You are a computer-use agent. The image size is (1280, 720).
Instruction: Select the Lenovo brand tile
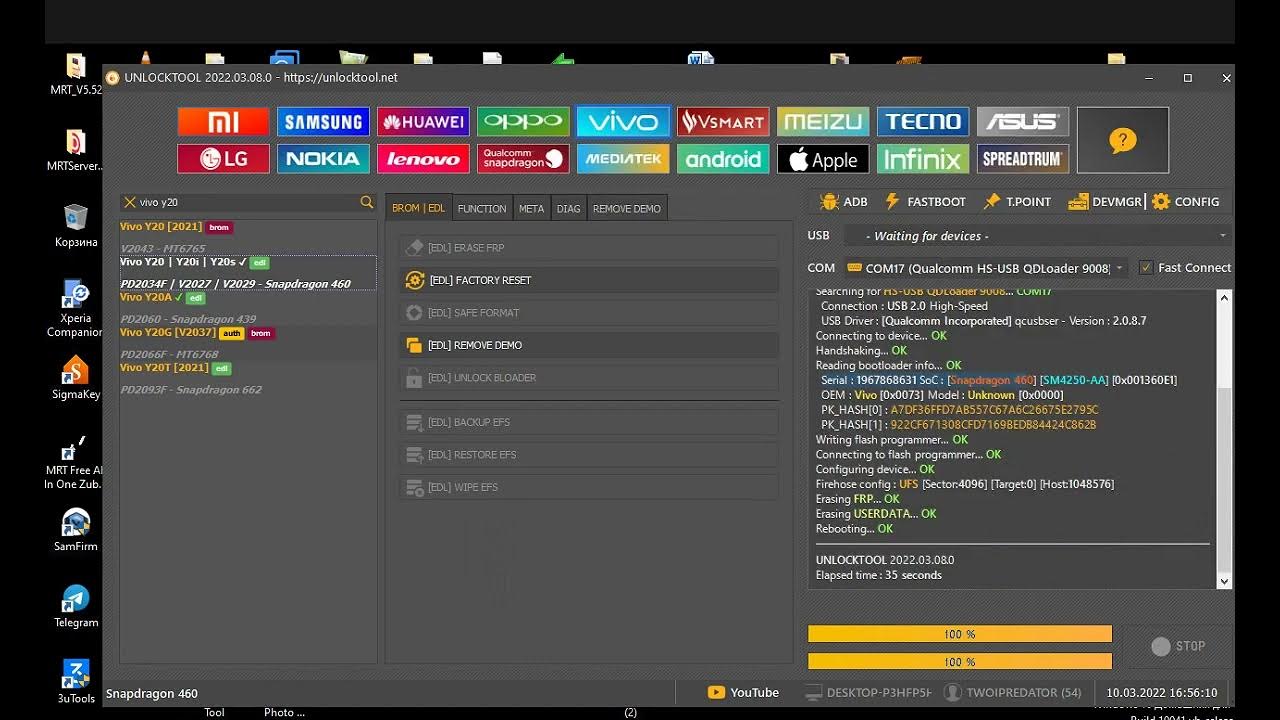[423, 159]
